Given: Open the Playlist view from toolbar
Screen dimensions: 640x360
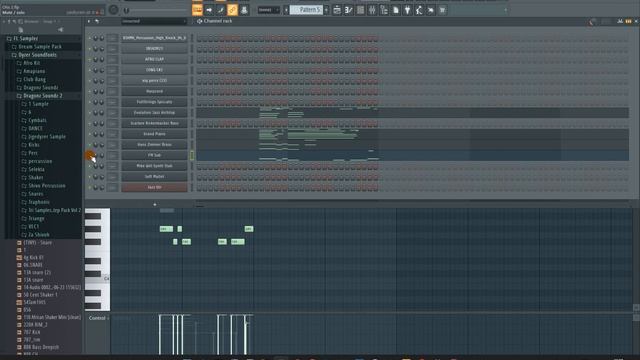Looking at the screenshot, I should pyautogui.click(x=337, y=10).
